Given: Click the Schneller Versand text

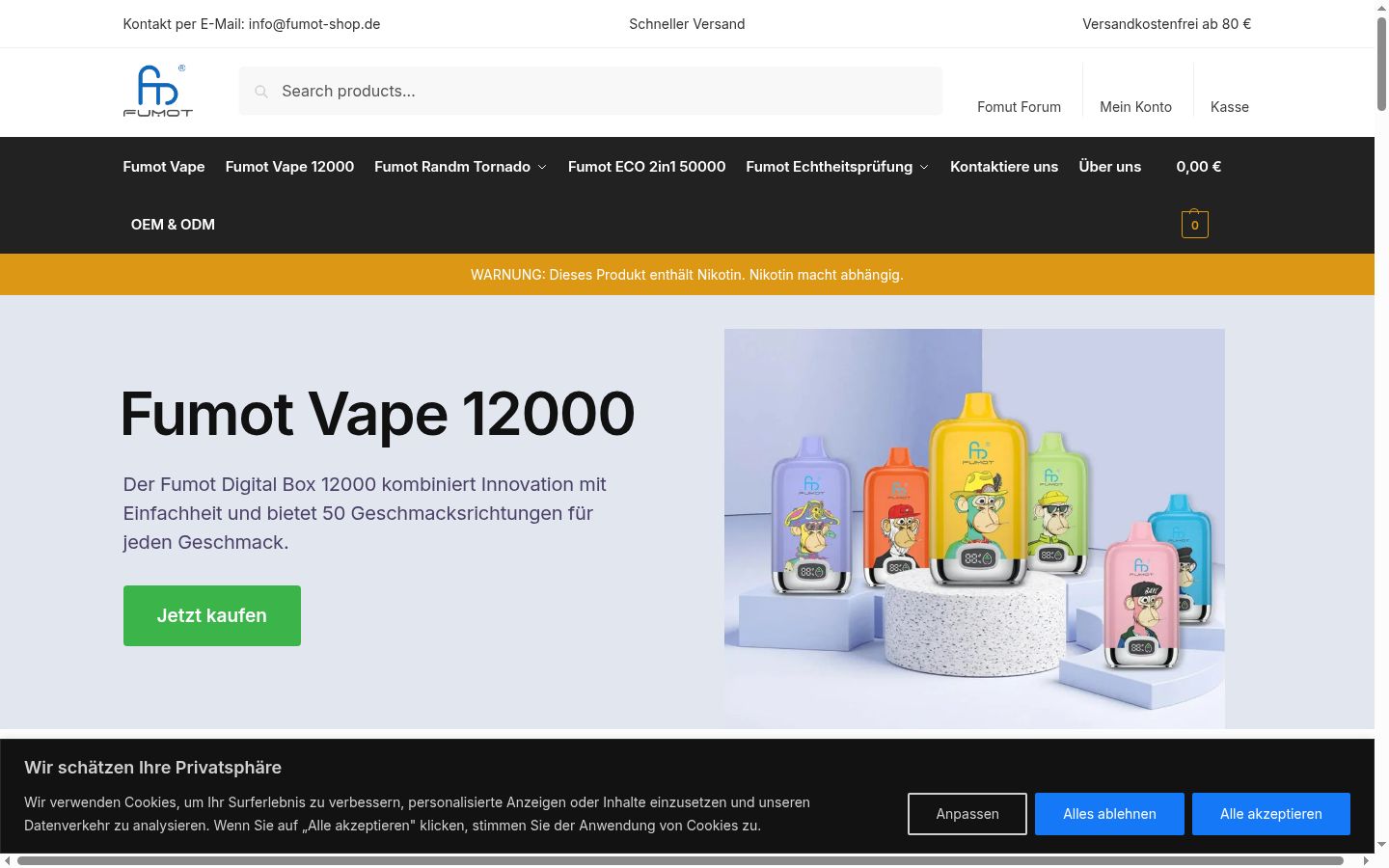Looking at the screenshot, I should (687, 24).
